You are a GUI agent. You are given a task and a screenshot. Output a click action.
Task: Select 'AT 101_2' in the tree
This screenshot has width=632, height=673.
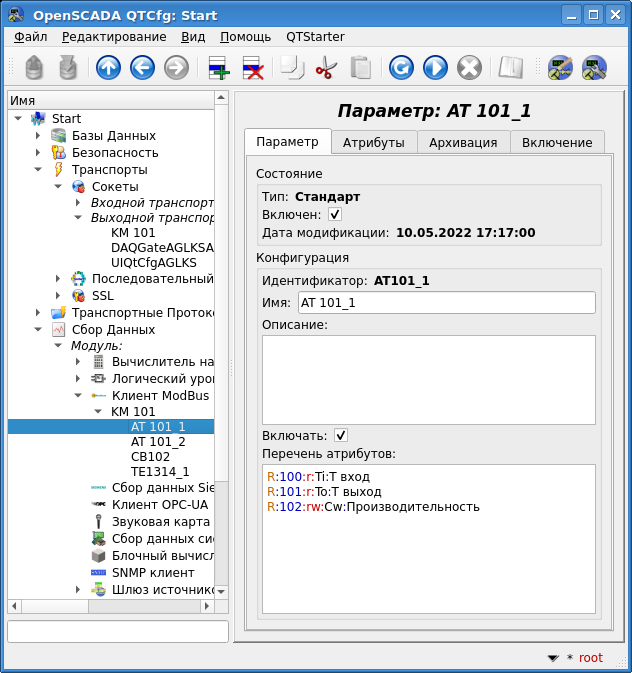tap(158, 442)
